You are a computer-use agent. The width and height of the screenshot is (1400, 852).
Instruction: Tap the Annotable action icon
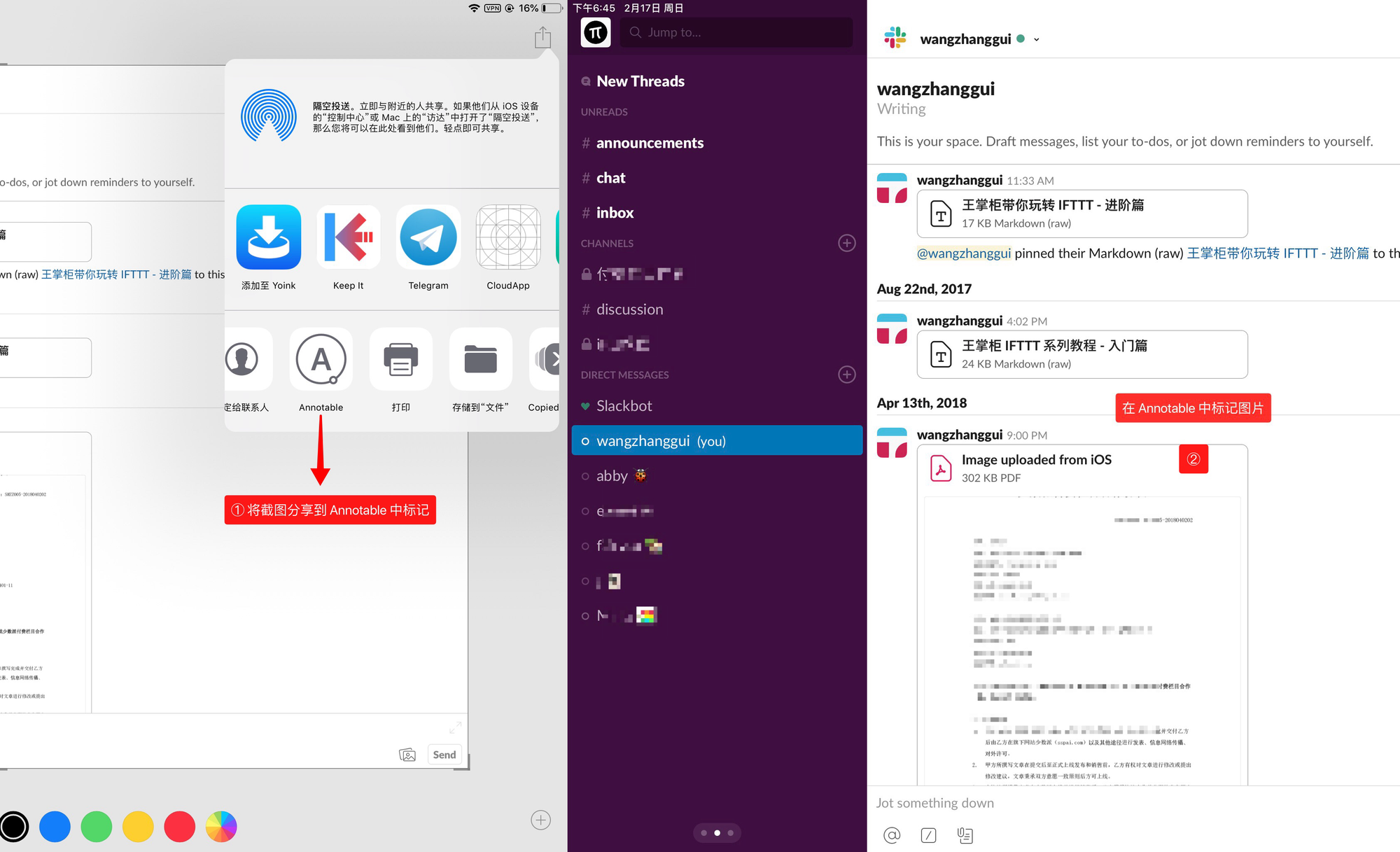click(321, 359)
